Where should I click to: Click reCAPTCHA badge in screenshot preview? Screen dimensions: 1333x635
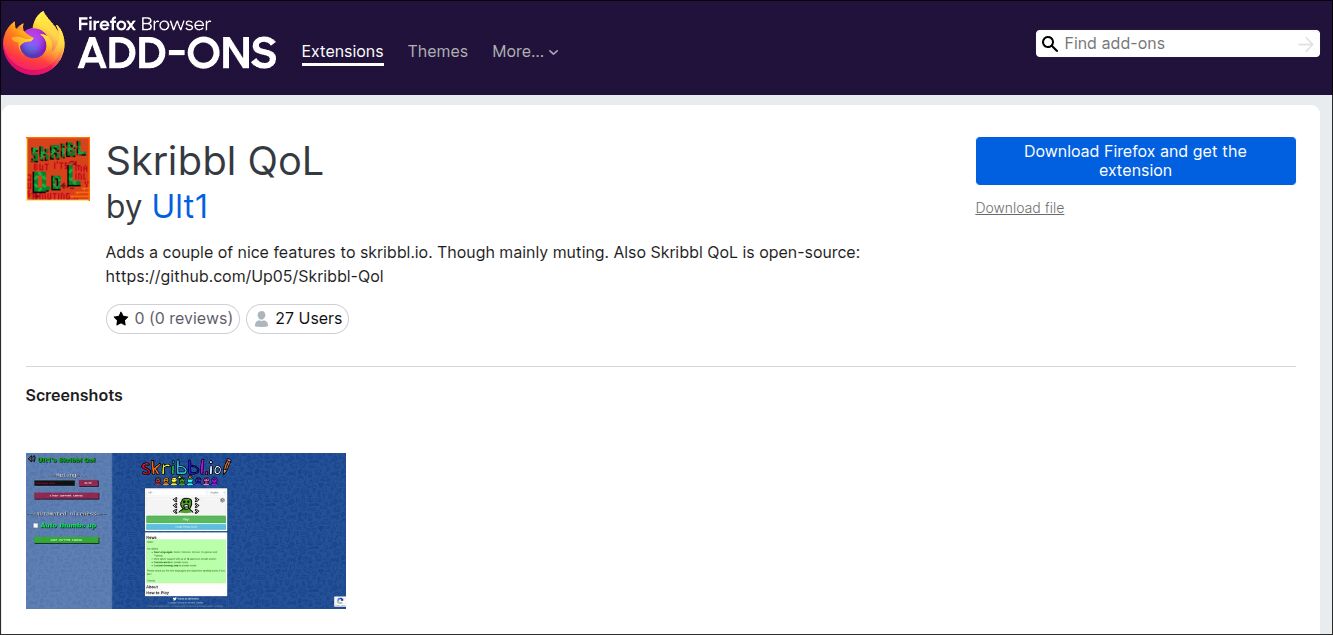pos(339,601)
